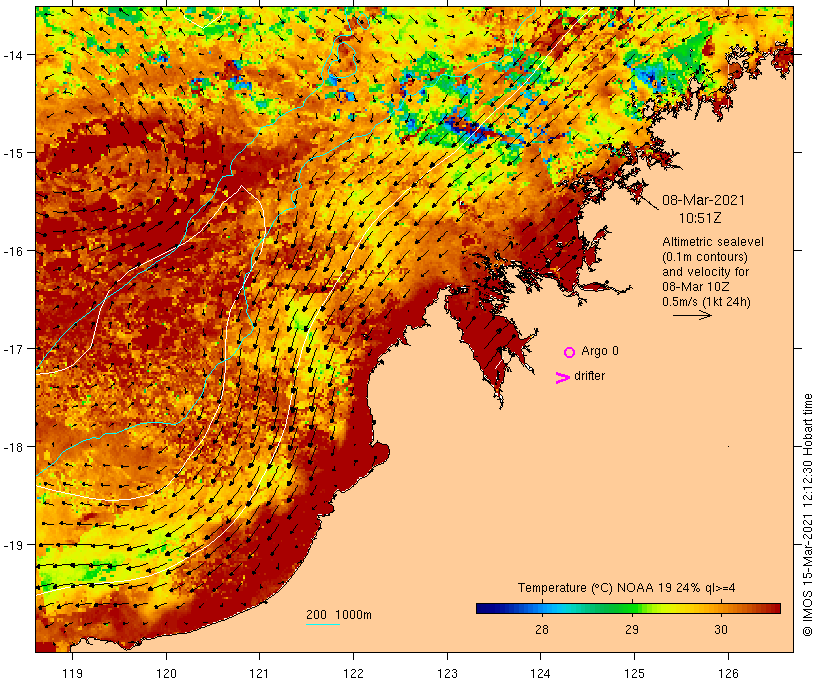Click the color bar value 28
The width and height of the screenshot is (820, 680).
[x=542, y=629]
